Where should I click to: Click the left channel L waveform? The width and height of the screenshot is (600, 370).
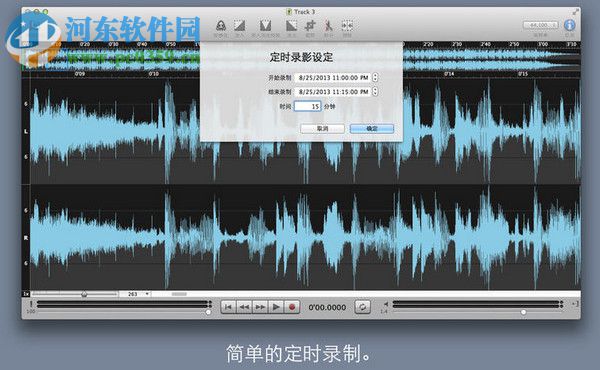click(305, 132)
